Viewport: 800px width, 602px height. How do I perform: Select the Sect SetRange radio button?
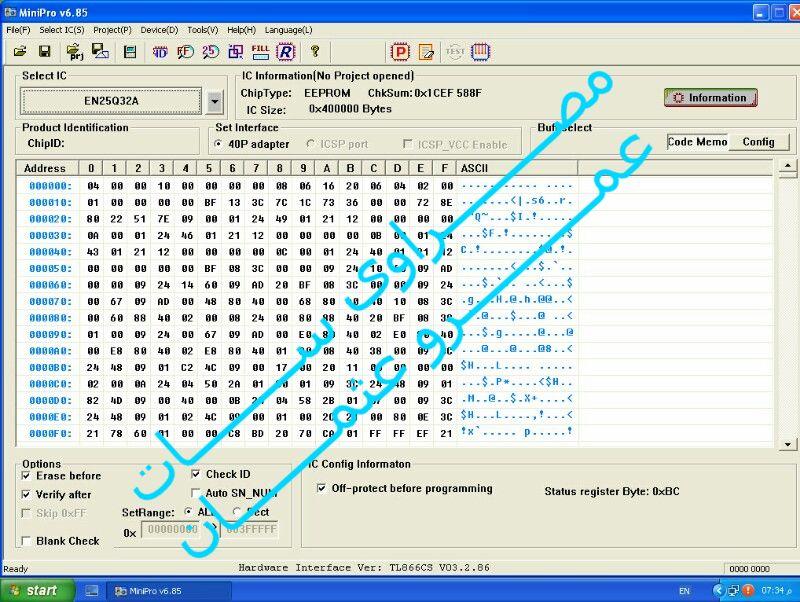[237, 511]
